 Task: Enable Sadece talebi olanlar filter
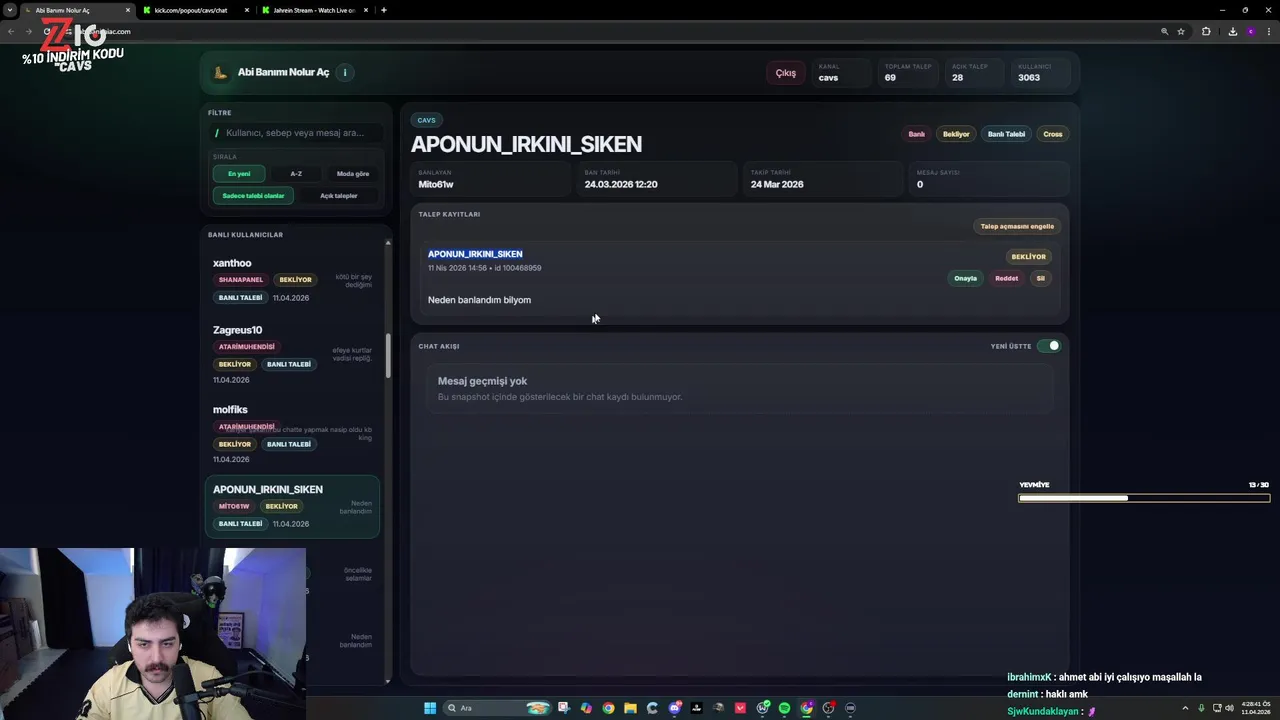click(x=253, y=196)
